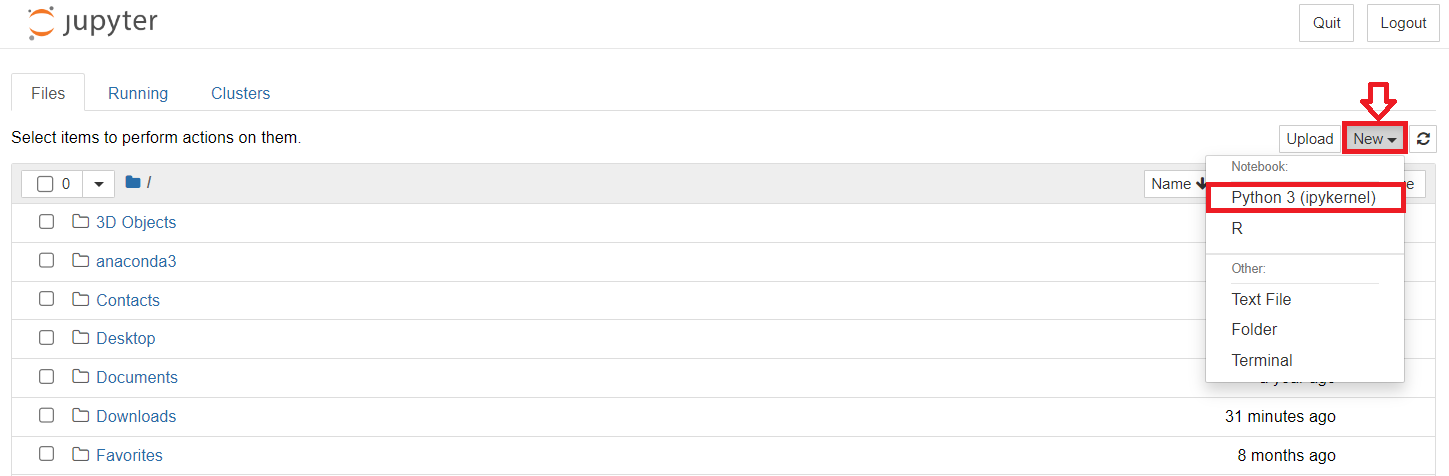This screenshot has height=476, width=1449.
Task: Click the anaconda3 folder icon
Action: click(x=81, y=261)
